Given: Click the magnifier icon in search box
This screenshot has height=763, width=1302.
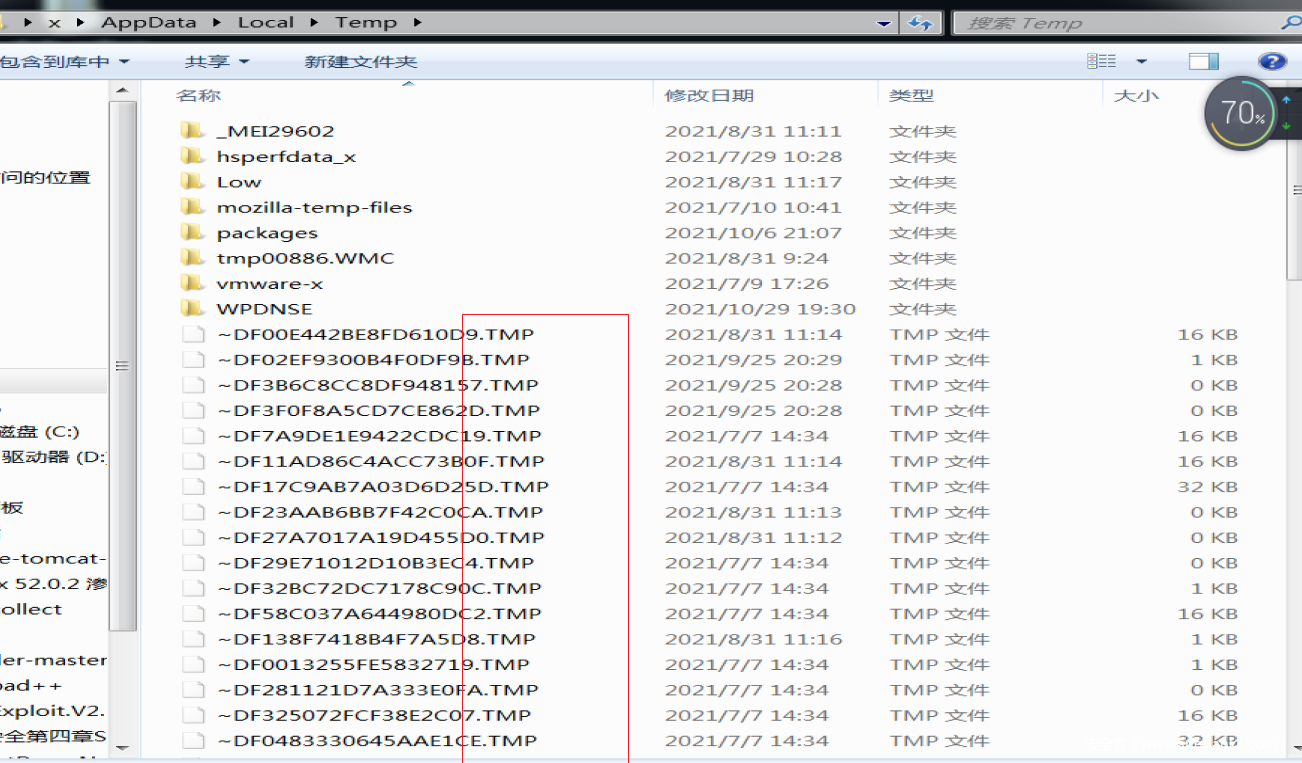Looking at the screenshot, I should [1291, 23].
